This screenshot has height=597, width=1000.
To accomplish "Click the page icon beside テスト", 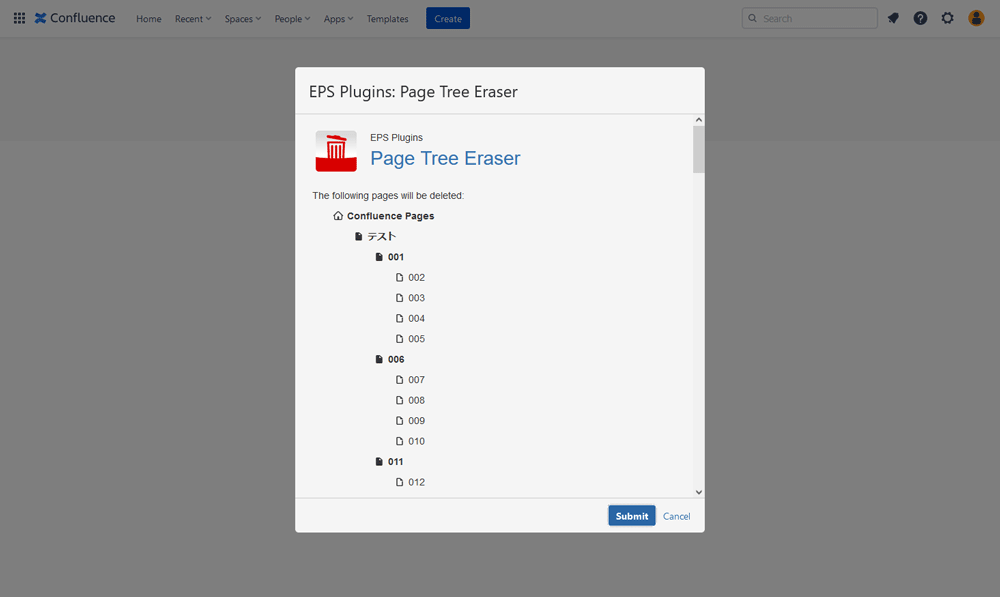I will point(358,237).
